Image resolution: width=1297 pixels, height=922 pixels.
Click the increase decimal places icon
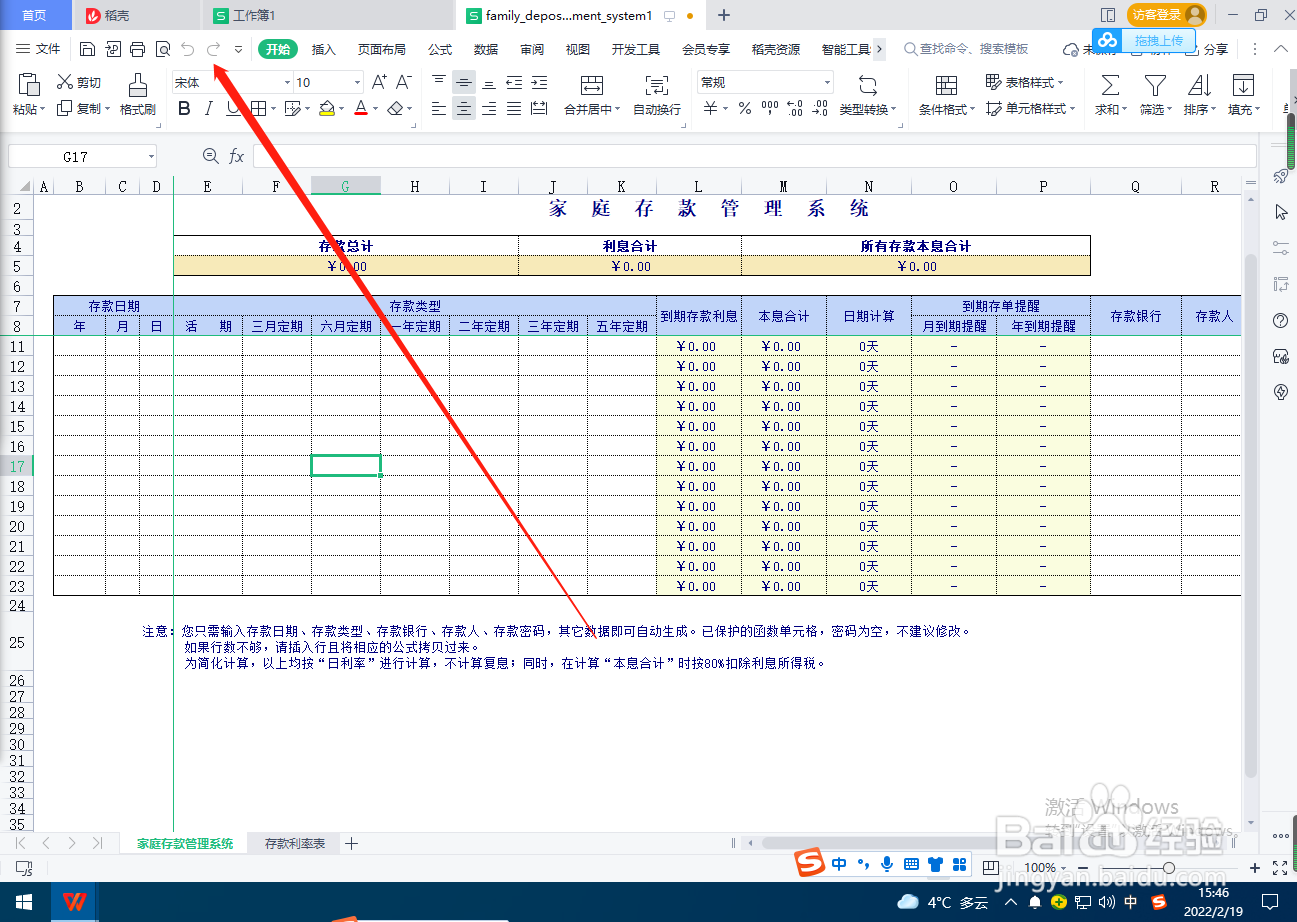point(795,109)
